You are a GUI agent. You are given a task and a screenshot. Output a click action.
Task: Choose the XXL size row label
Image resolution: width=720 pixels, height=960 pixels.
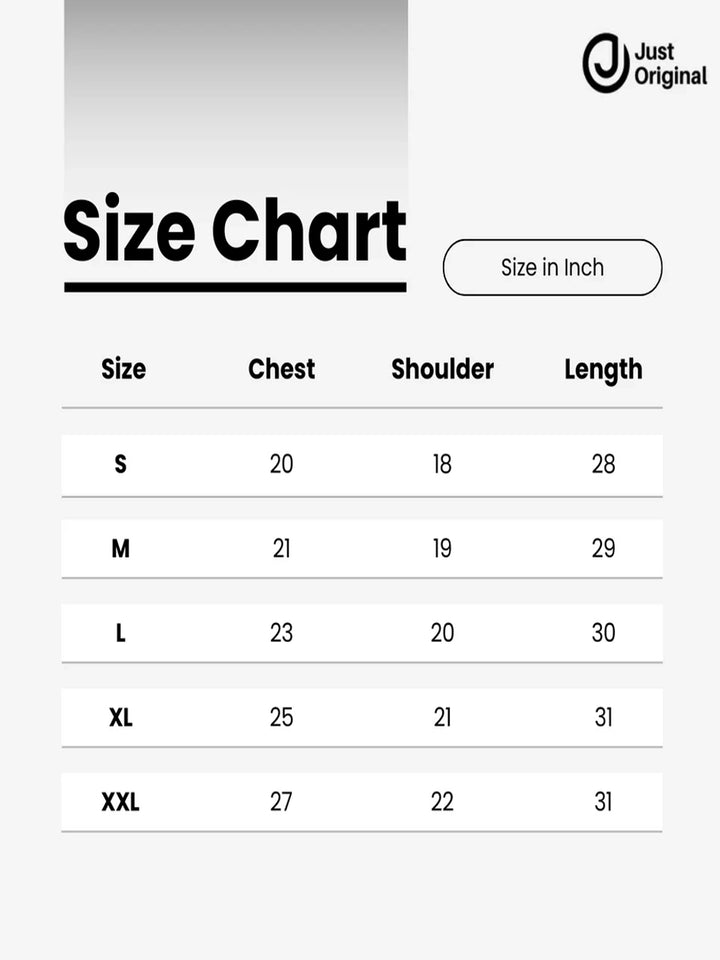(x=121, y=802)
